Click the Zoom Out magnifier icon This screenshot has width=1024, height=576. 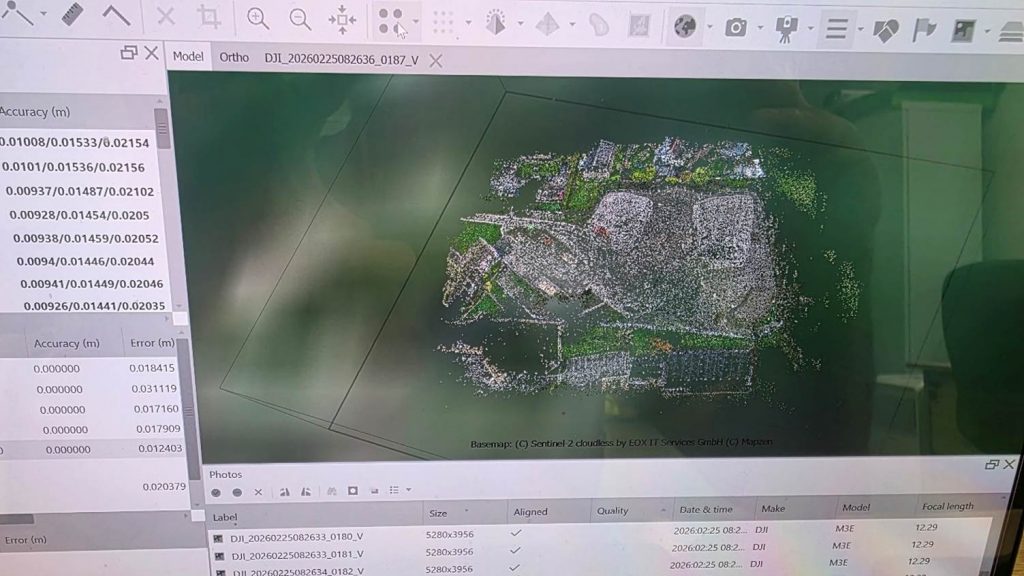(300, 19)
